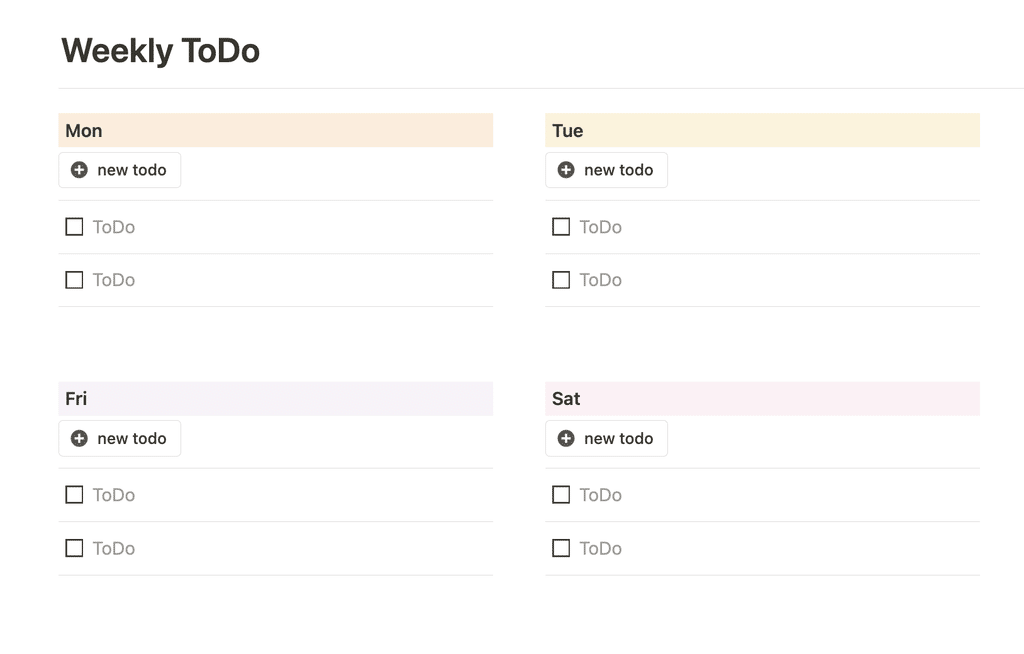The height and width of the screenshot is (654, 1024).
Task: Select the Mon heading block
Action: coord(276,130)
